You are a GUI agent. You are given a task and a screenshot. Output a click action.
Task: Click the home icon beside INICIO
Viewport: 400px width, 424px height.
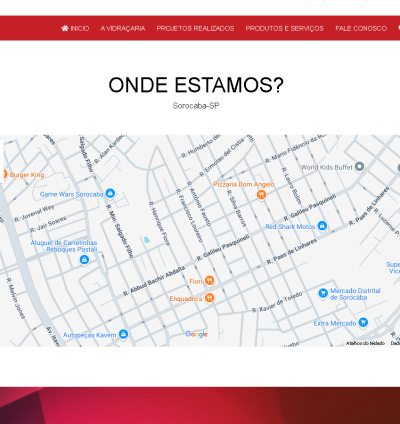pos(65,28)
